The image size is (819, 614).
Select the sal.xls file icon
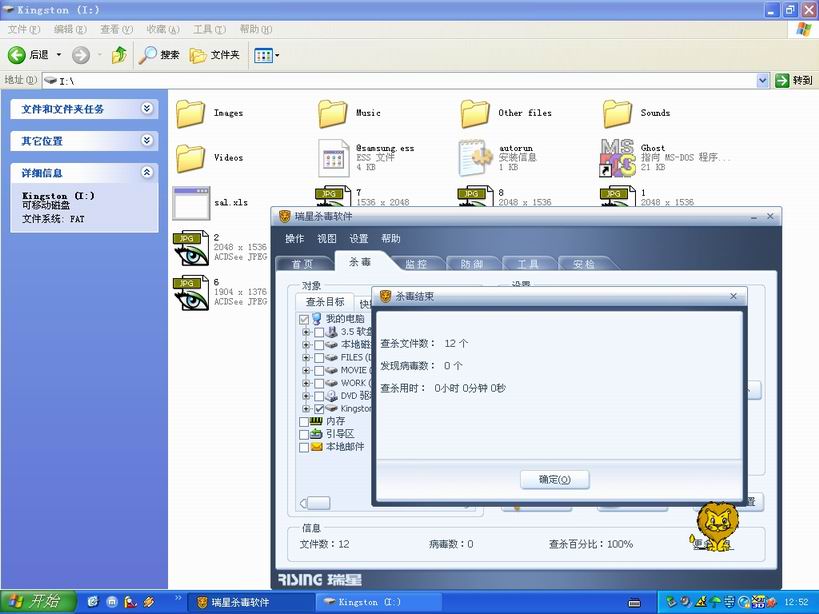pyautogui.click(x=192, y=203)
